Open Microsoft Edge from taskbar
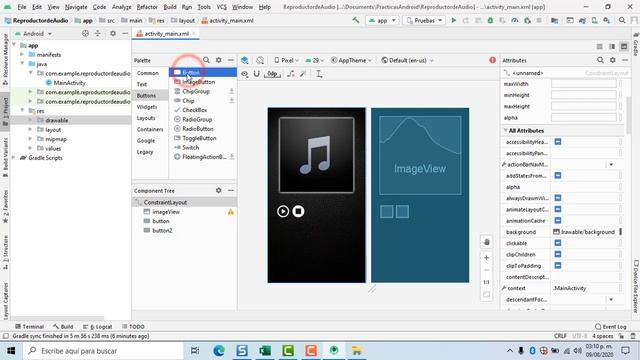 click(x=219, y=351)
